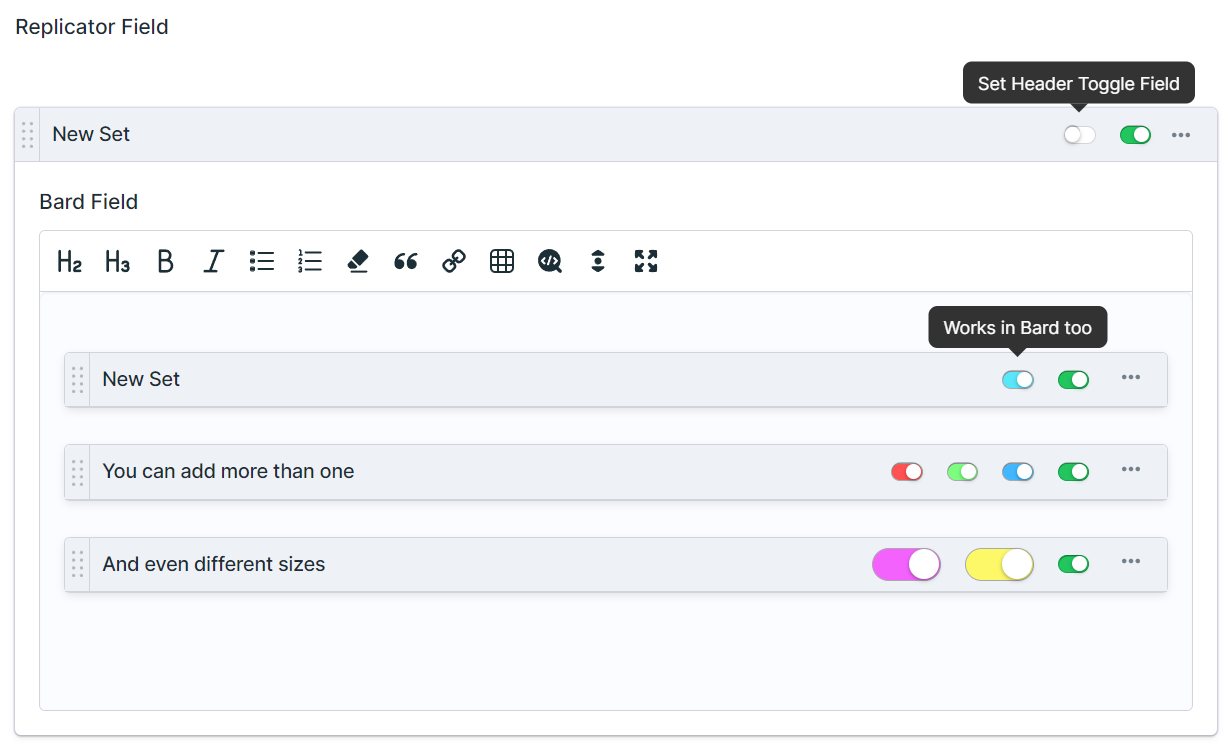Toggle the small green switch in 'And even different sizes'

pyautogui.click(x=1073, y=564)
